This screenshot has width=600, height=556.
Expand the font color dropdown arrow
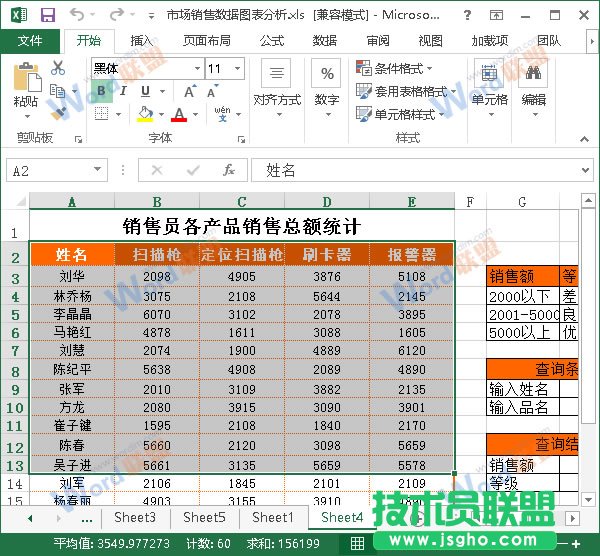tap(196, 114)
